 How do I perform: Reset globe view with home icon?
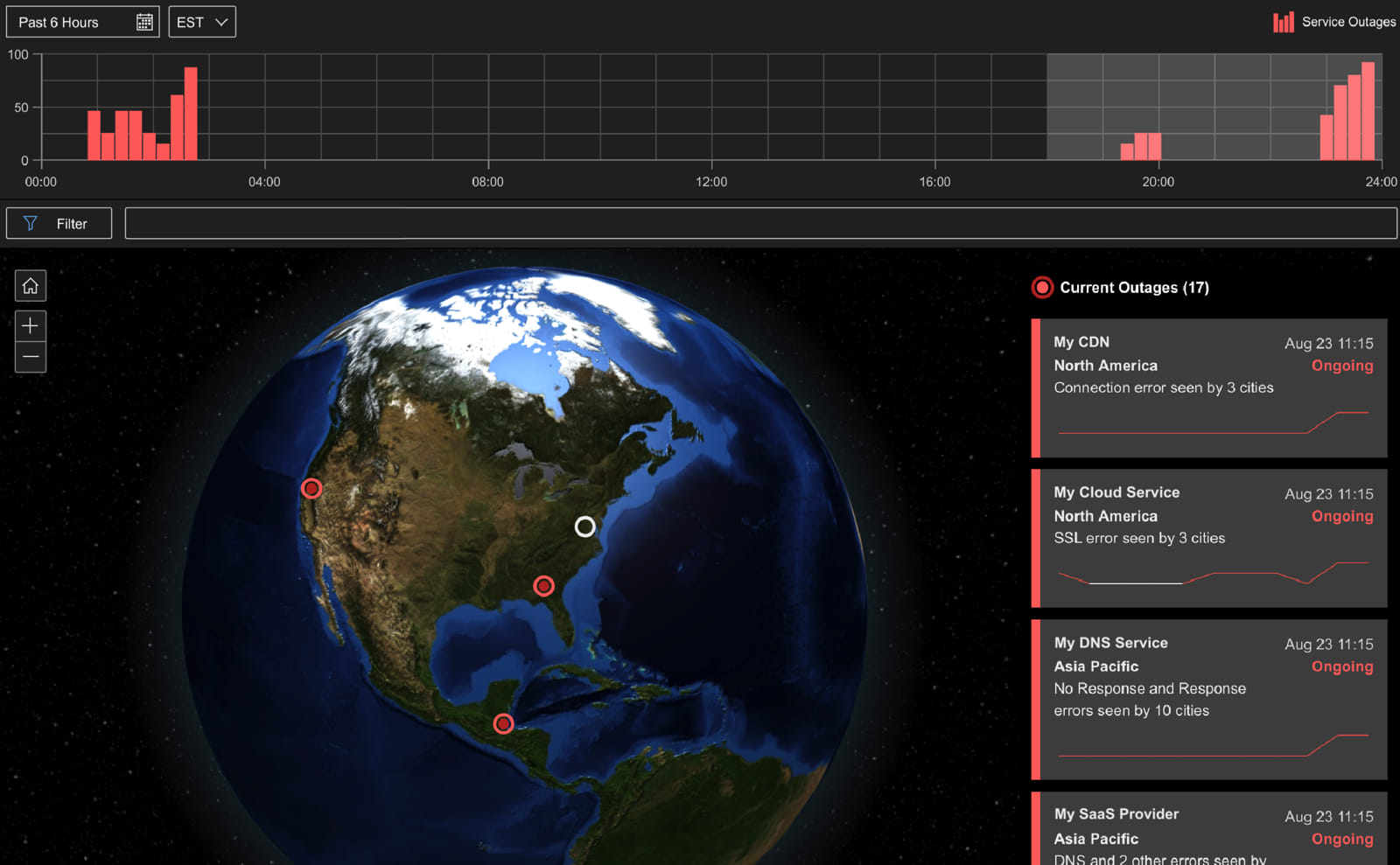31,286
